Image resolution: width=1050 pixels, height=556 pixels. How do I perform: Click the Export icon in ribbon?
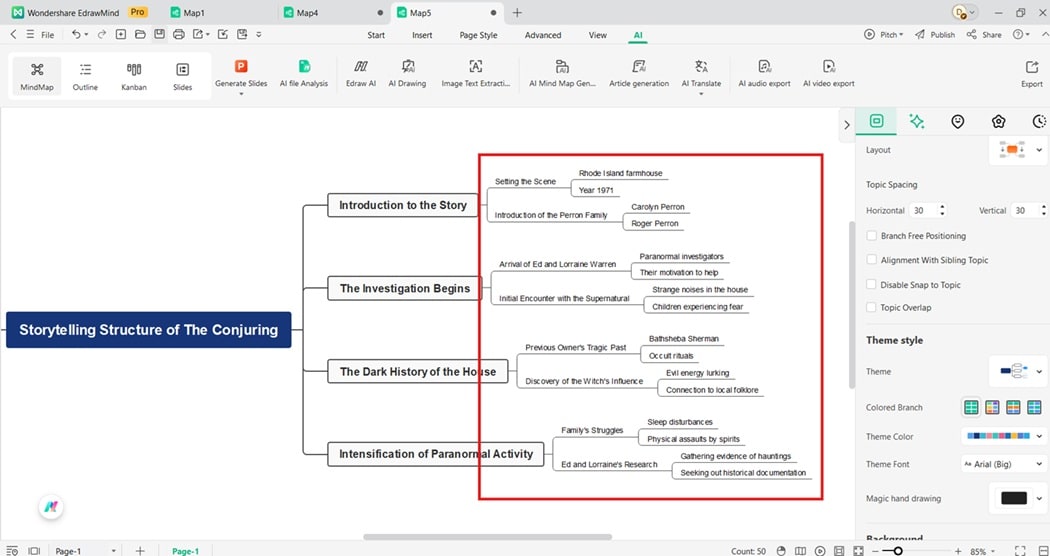pyautogui.click(x=1031, y=66)
